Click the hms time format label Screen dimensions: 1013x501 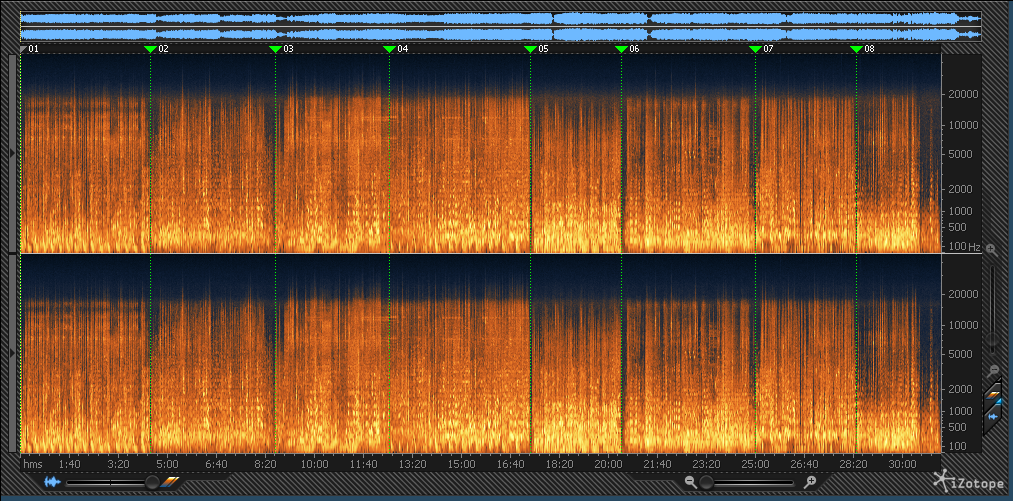click(33, 465)
